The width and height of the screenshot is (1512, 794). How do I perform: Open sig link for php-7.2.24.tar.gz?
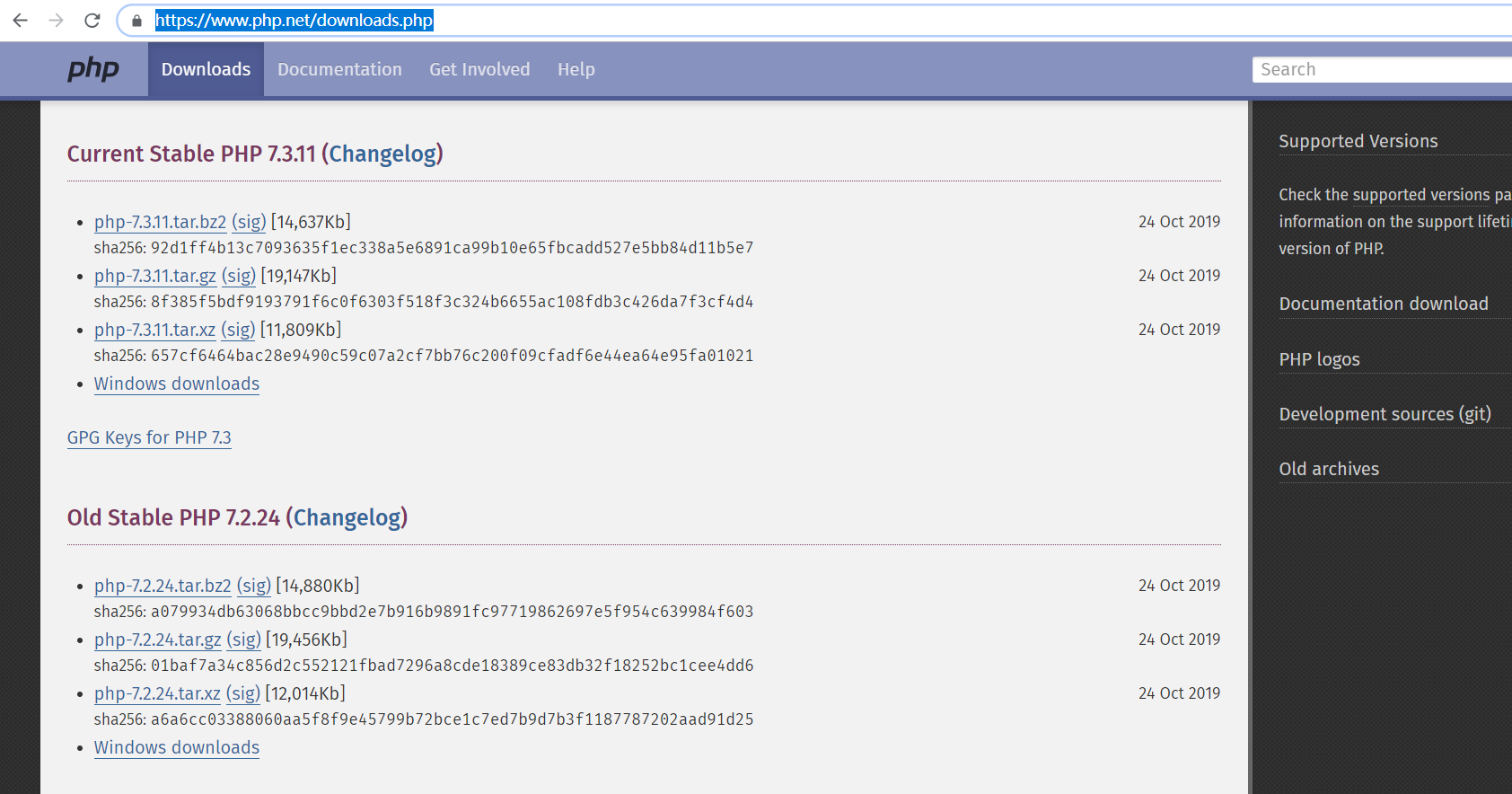[x=243, y=640]
